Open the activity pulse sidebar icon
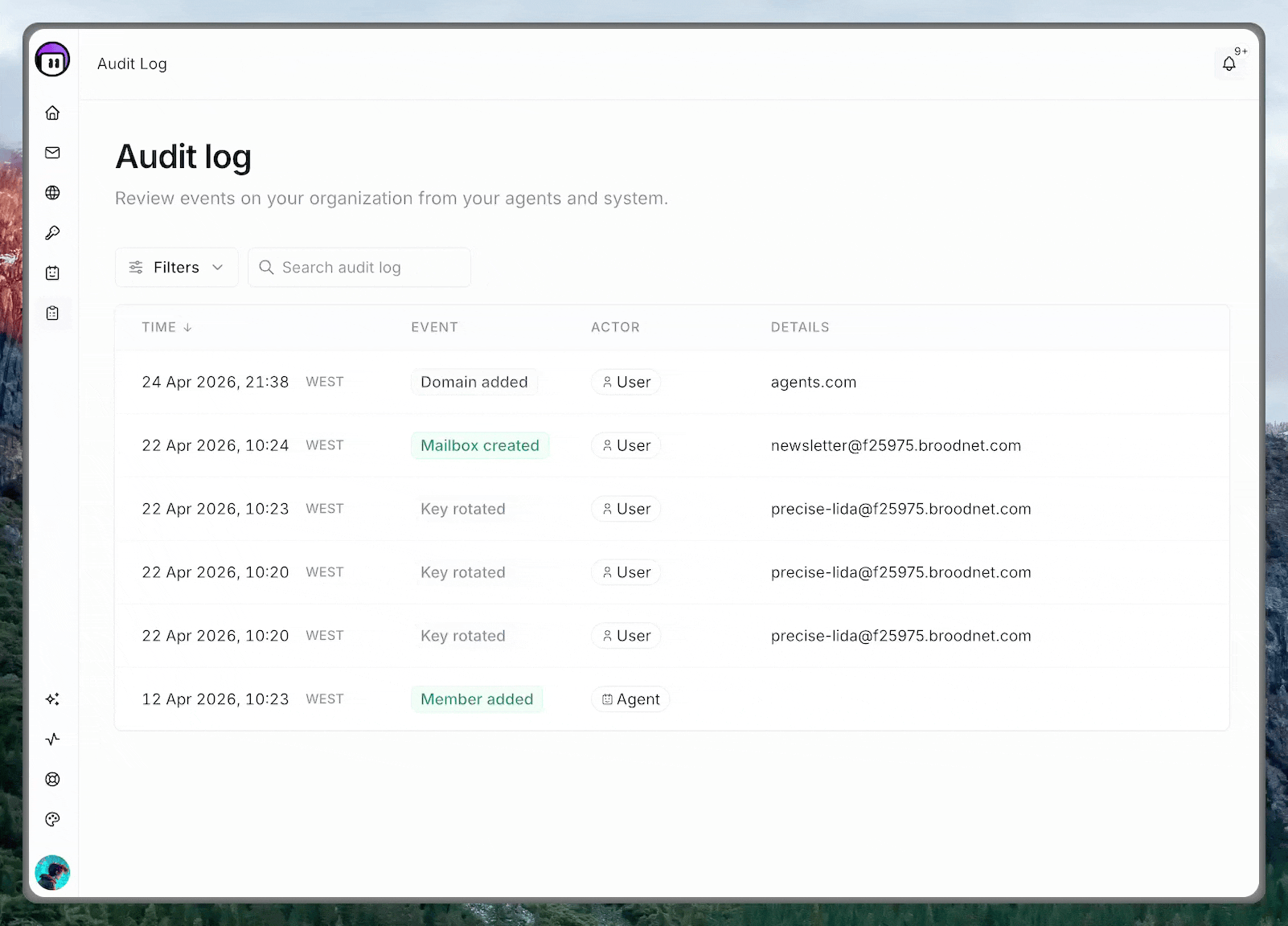 (52, 740)
